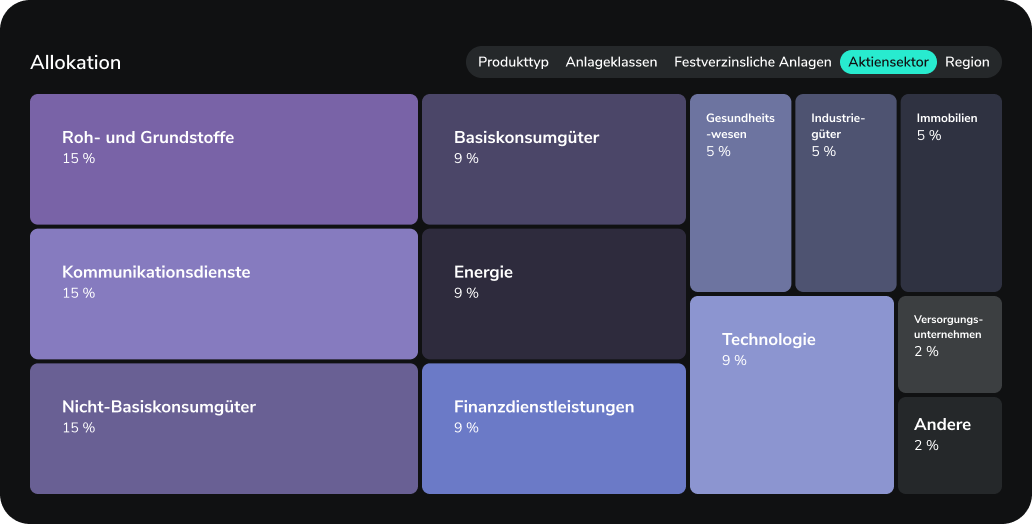1032x524 pixels.
Task: Click the Roh- und Grundstoffe tile
Action: tap(224, 159)
